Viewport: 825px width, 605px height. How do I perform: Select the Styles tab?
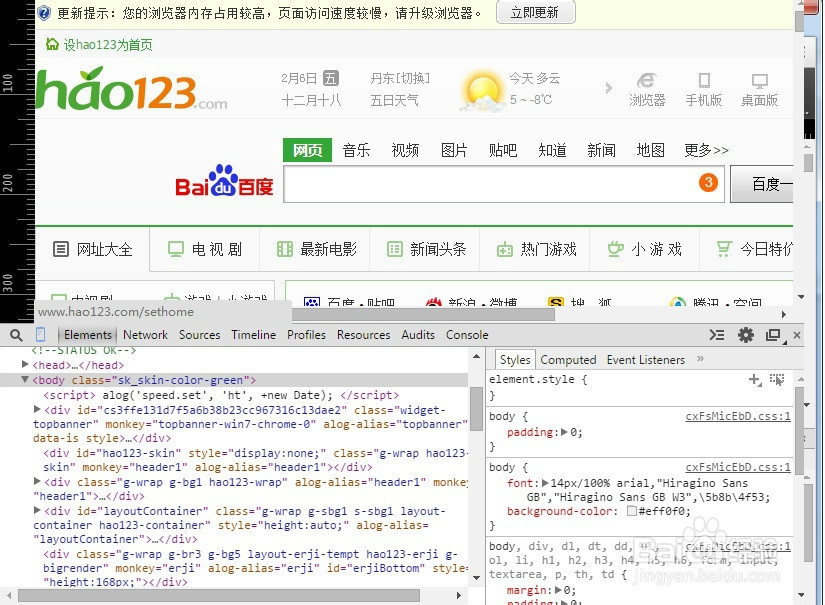[x=515, y=360]
